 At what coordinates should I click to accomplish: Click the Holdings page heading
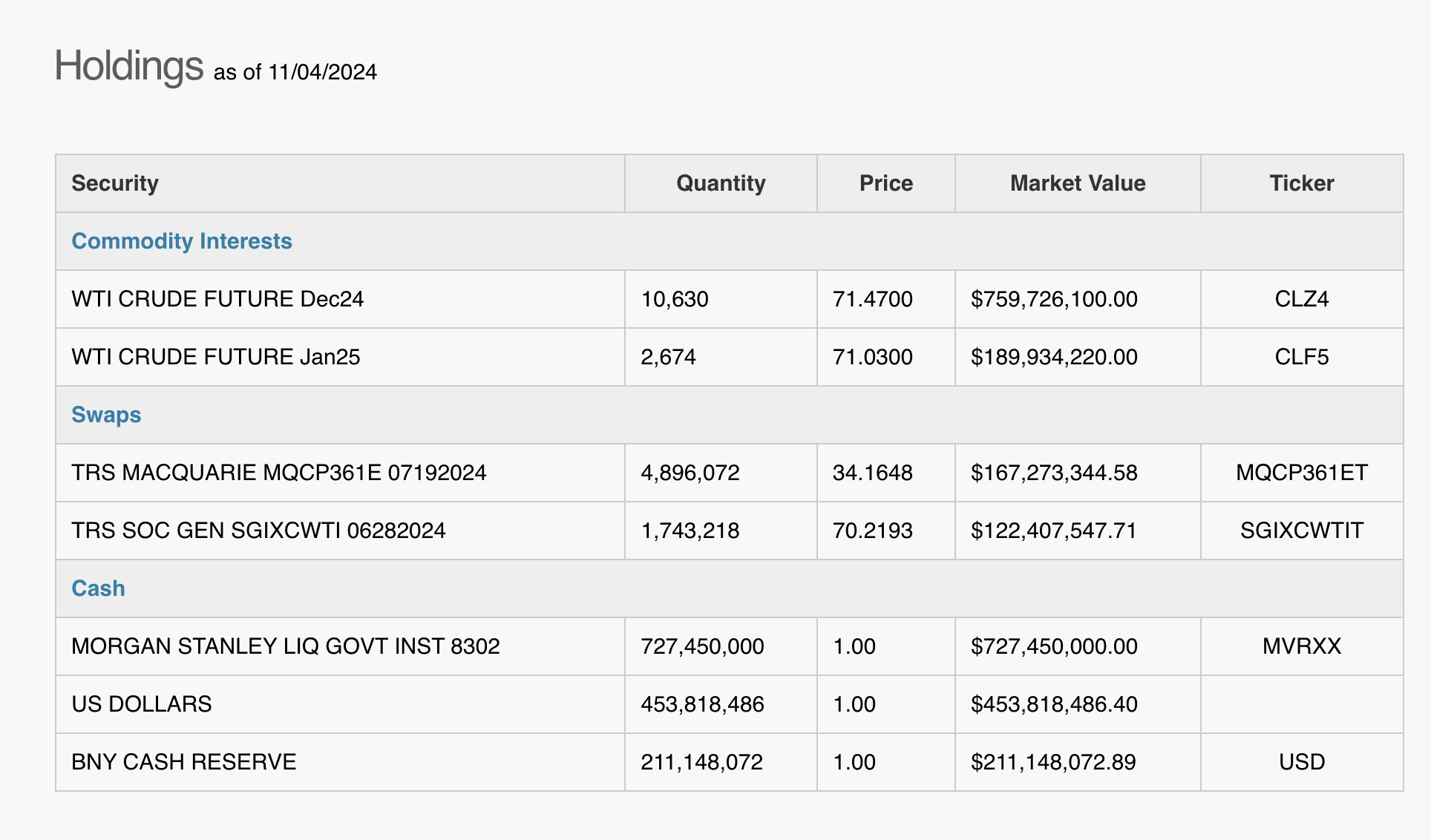point(129,66)
